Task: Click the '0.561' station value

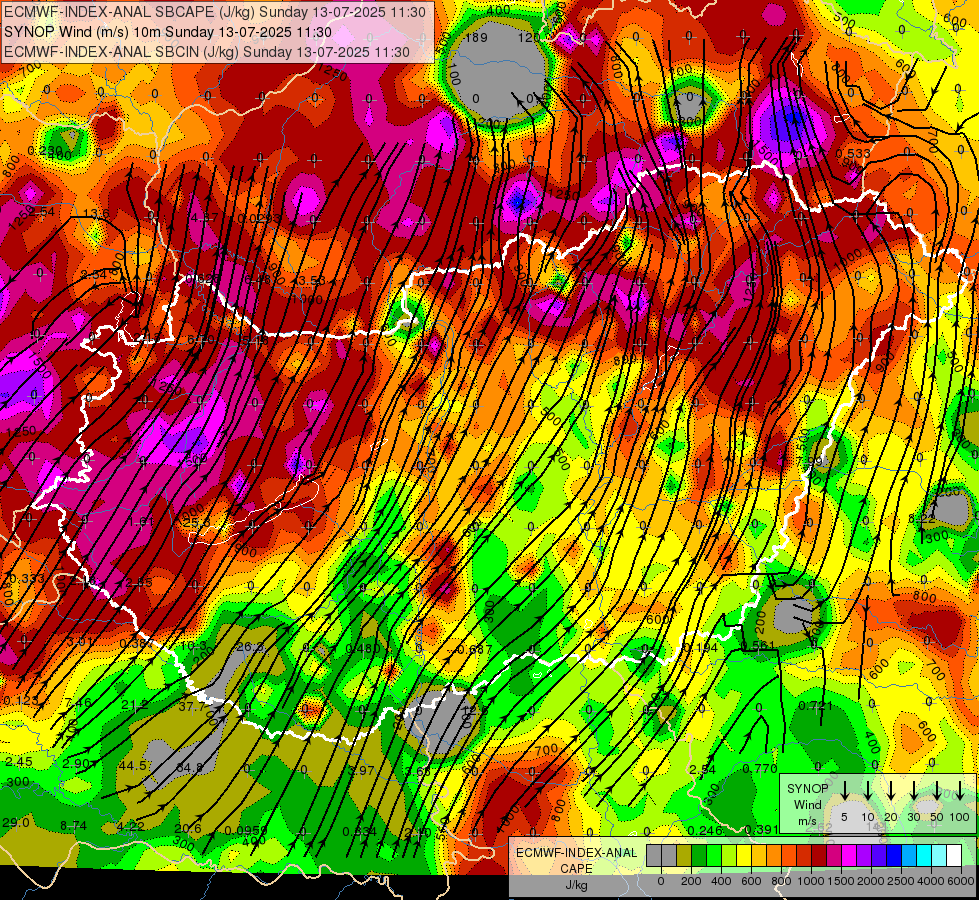Action: [x=758, y=645]
